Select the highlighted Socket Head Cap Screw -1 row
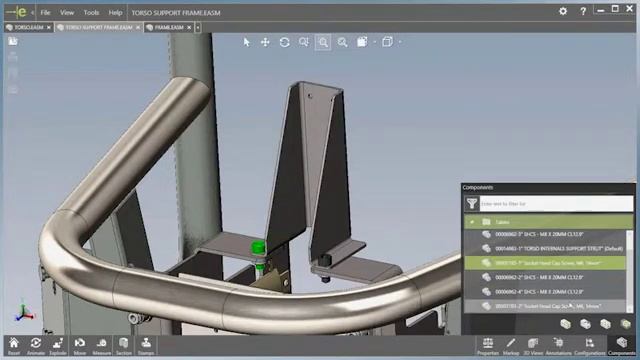This screenshot has width=640, height=360. coord(545,263)
